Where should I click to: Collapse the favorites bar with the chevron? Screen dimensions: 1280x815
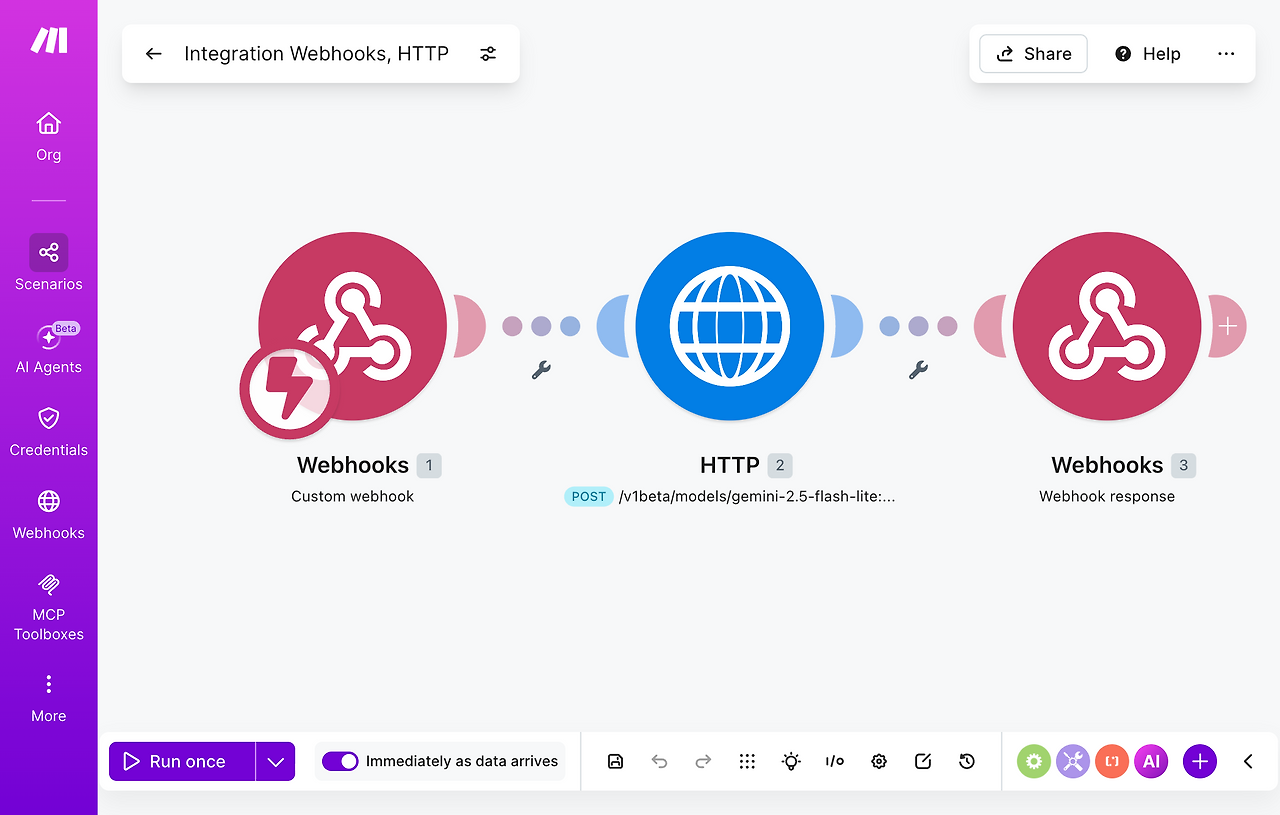coord(1248,761)
